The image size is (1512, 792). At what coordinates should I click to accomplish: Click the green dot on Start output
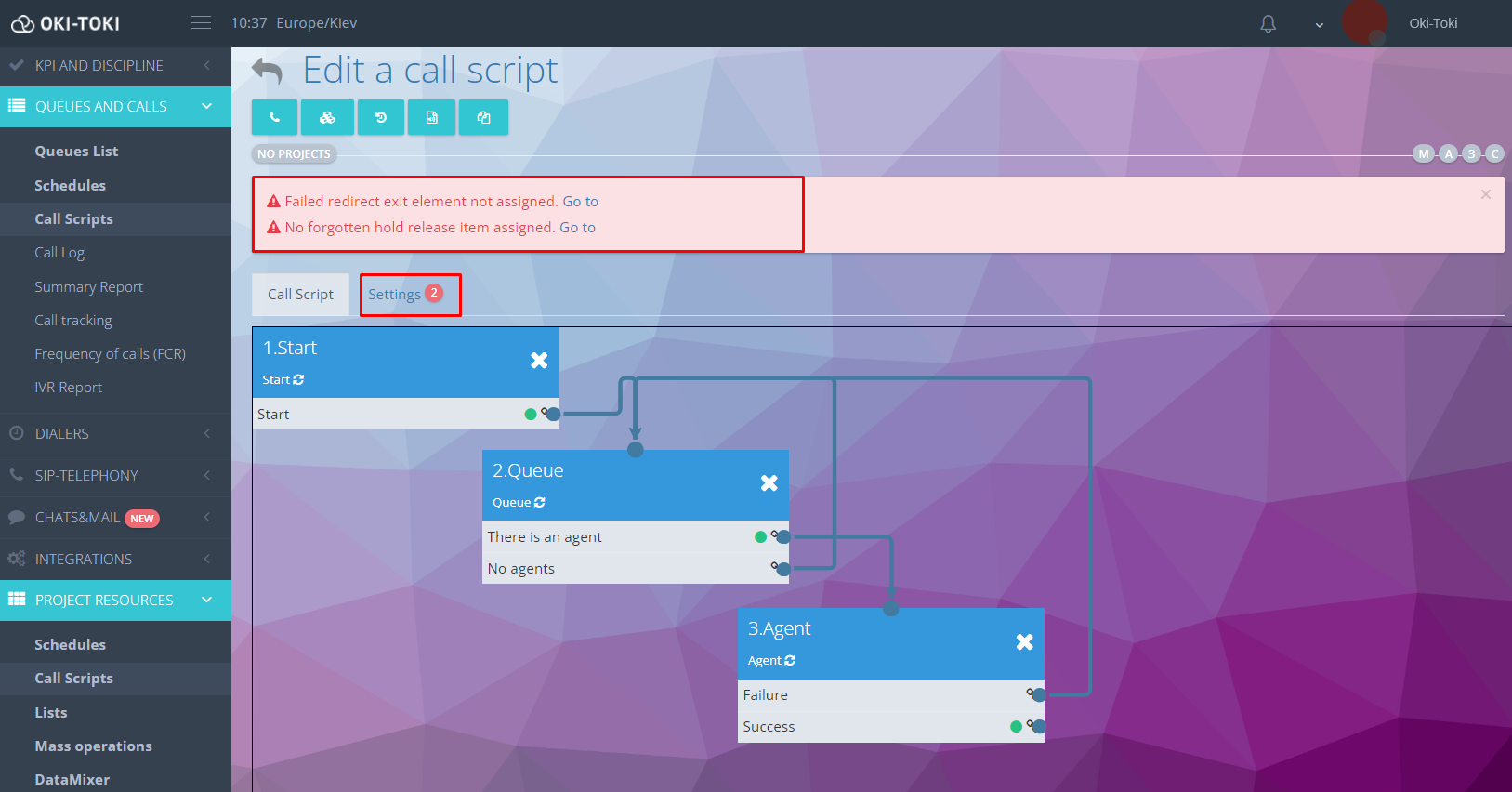(530, 415)
